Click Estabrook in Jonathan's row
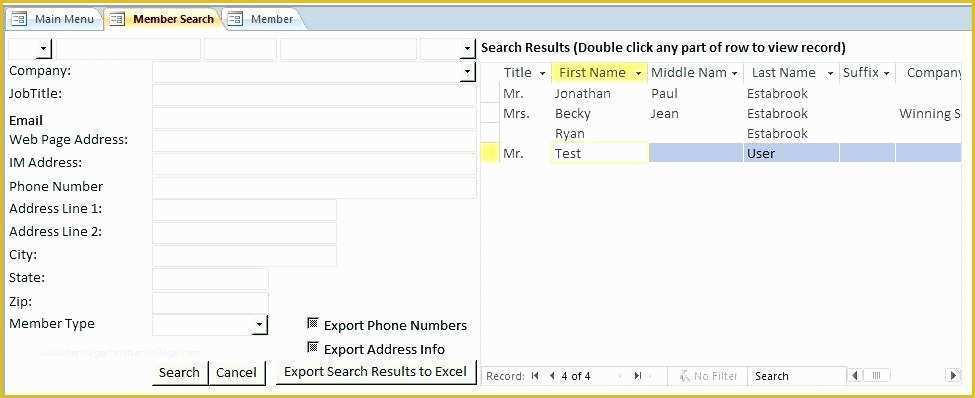Image resolution: width=975 pixels, height=398 pixels. click(x=792, y=94)
